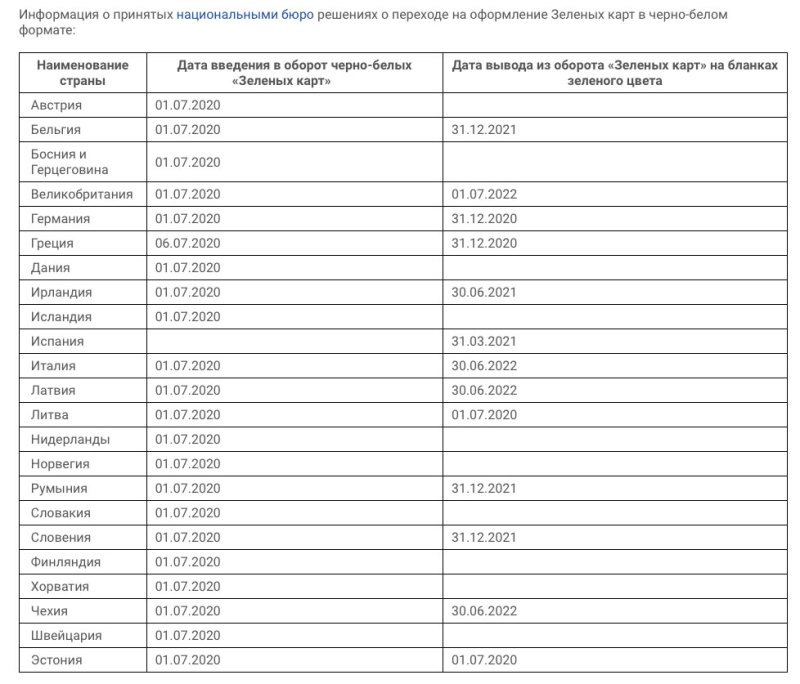
Task: Click the "Швейцария" country name
Action: pyautogui.click(x=67, y=635)
